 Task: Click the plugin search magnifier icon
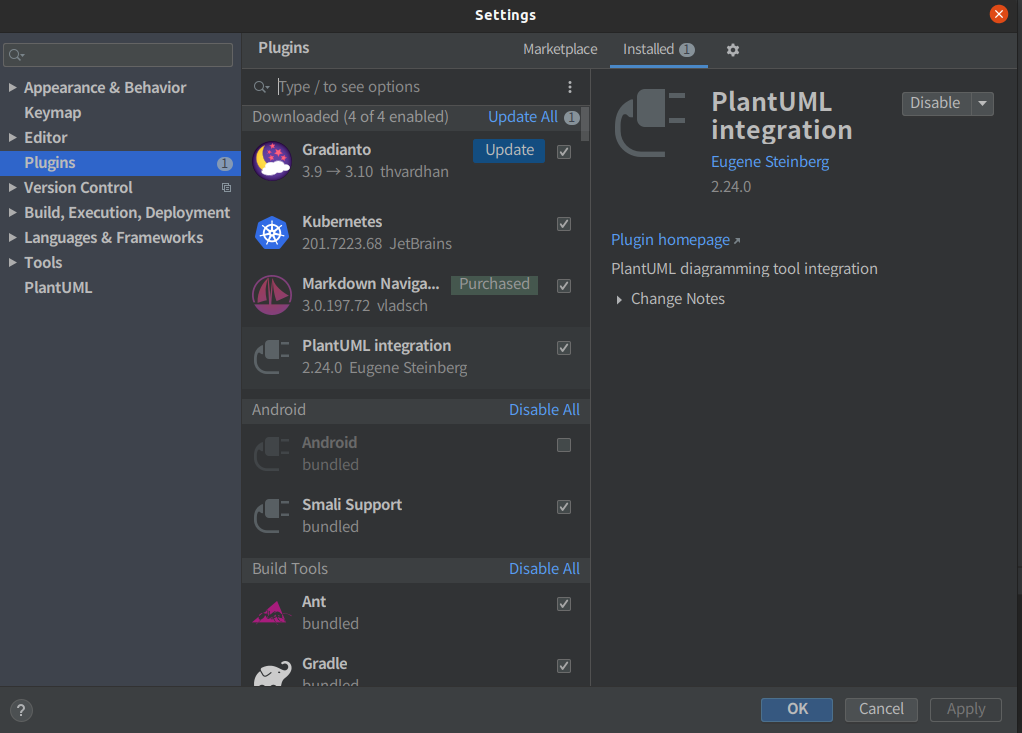pyautogui.click(x=261, y=87)
